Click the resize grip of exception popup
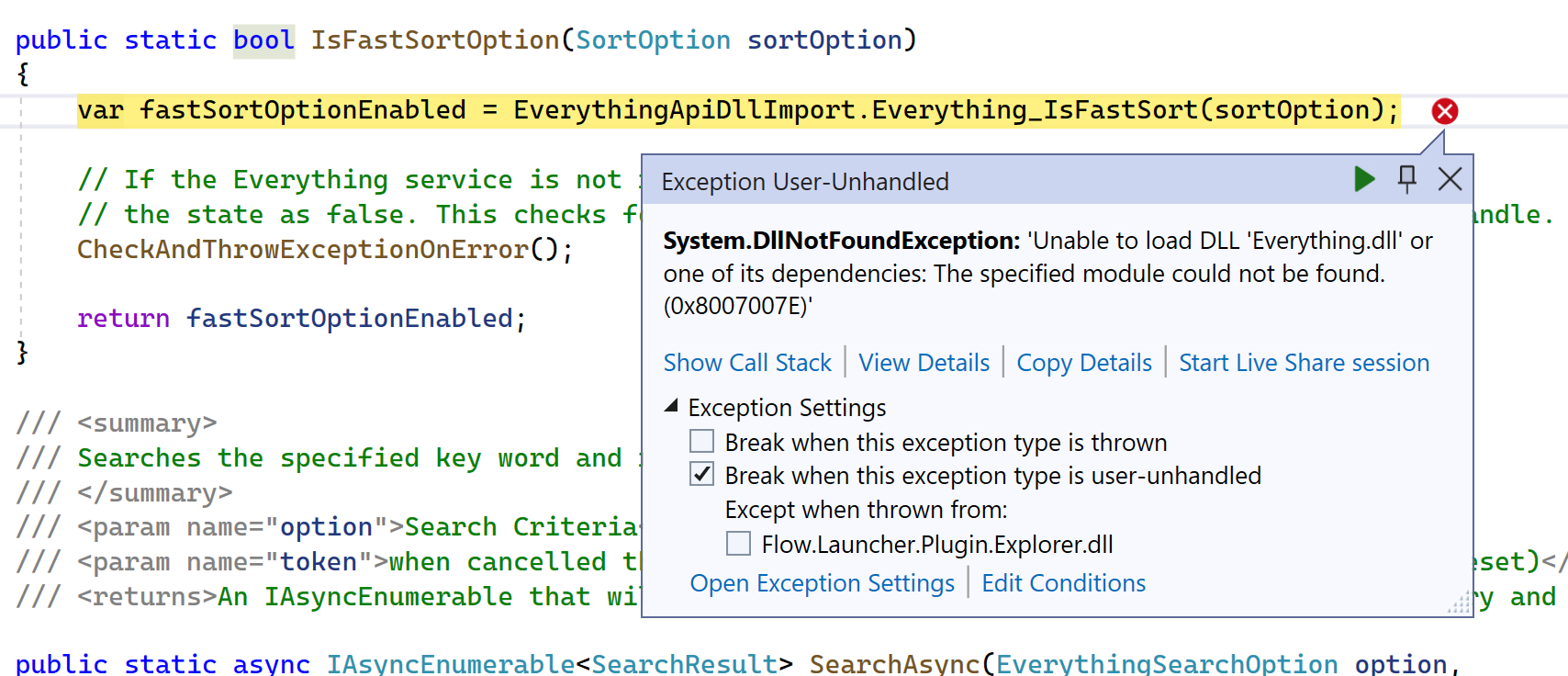The image size is (1568, 676). coord(1459,603)
